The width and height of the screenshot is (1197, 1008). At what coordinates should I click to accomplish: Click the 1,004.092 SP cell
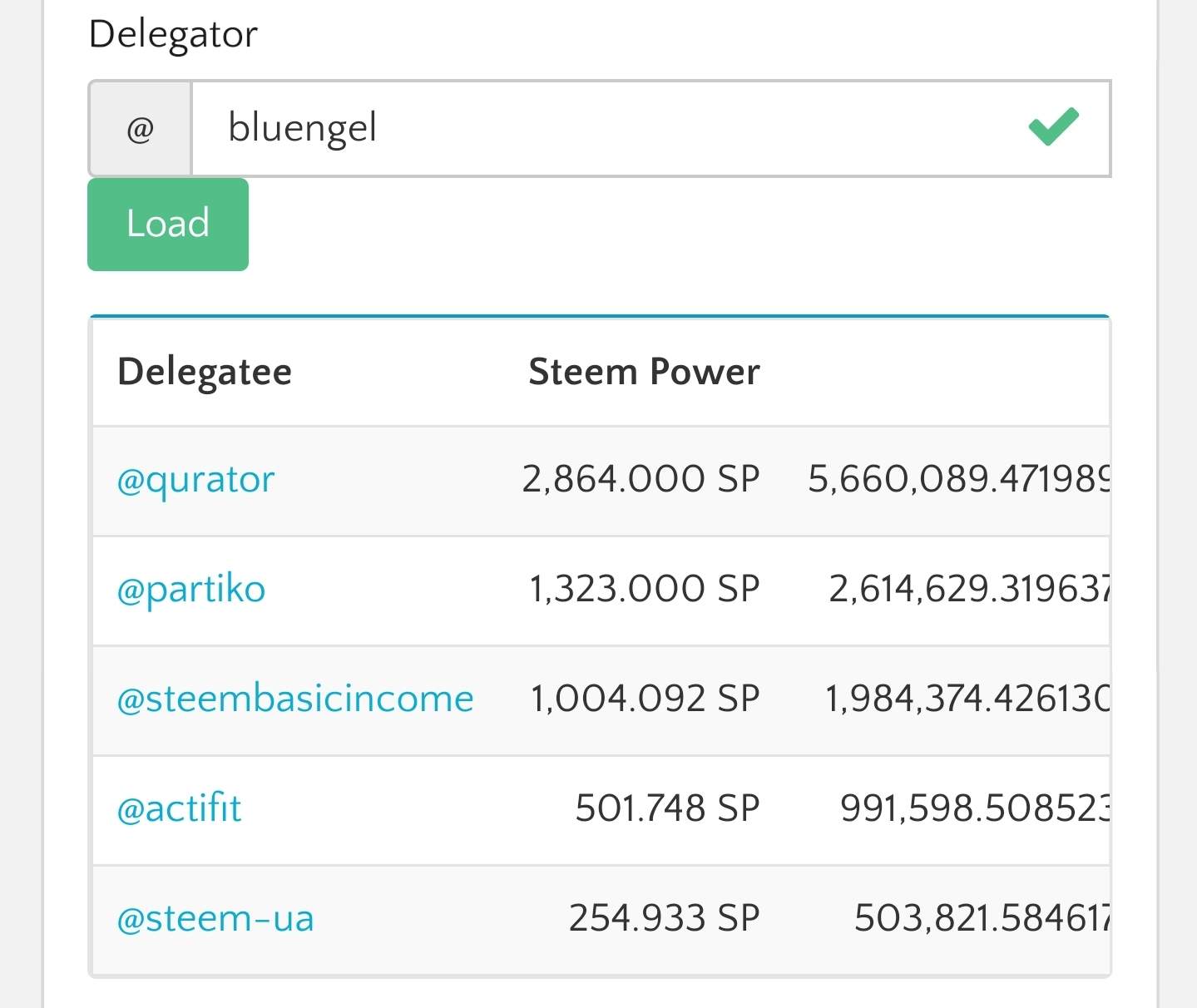pyautogui.click(x=645, y=699)
